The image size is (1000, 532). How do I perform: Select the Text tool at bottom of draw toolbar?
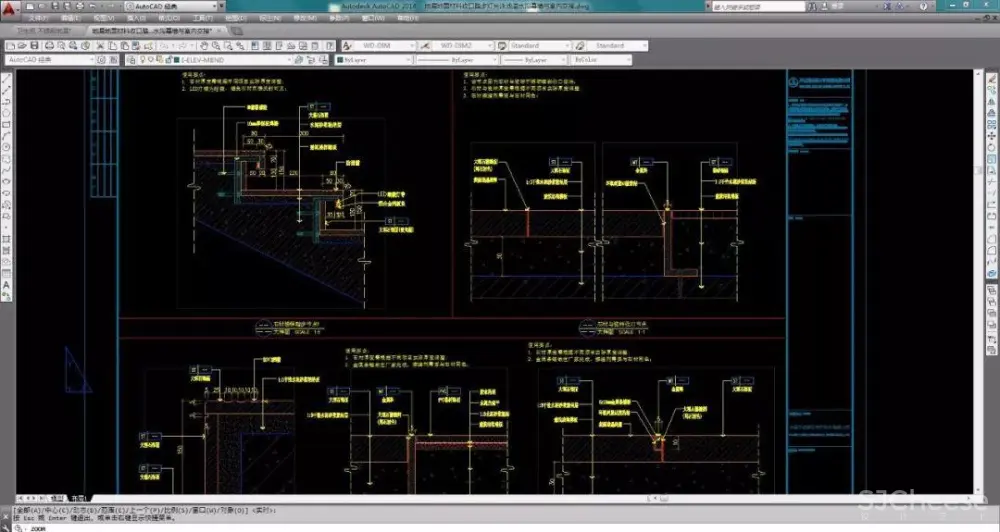[x=7, y=284]
